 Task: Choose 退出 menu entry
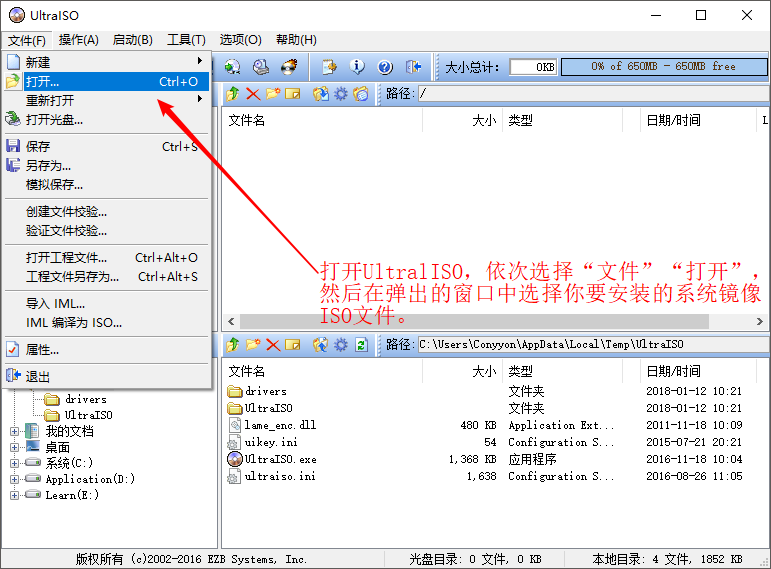click(107, 377)
